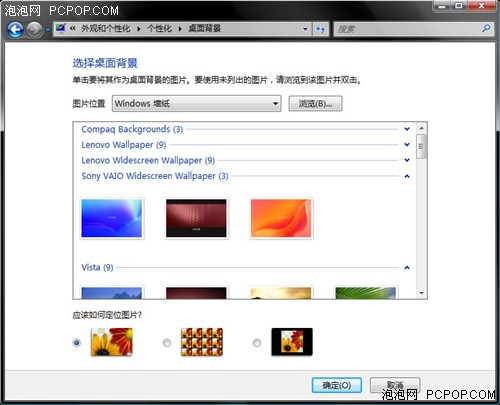
Task: Select the center positioning radio button
Action: pos(257,342)
